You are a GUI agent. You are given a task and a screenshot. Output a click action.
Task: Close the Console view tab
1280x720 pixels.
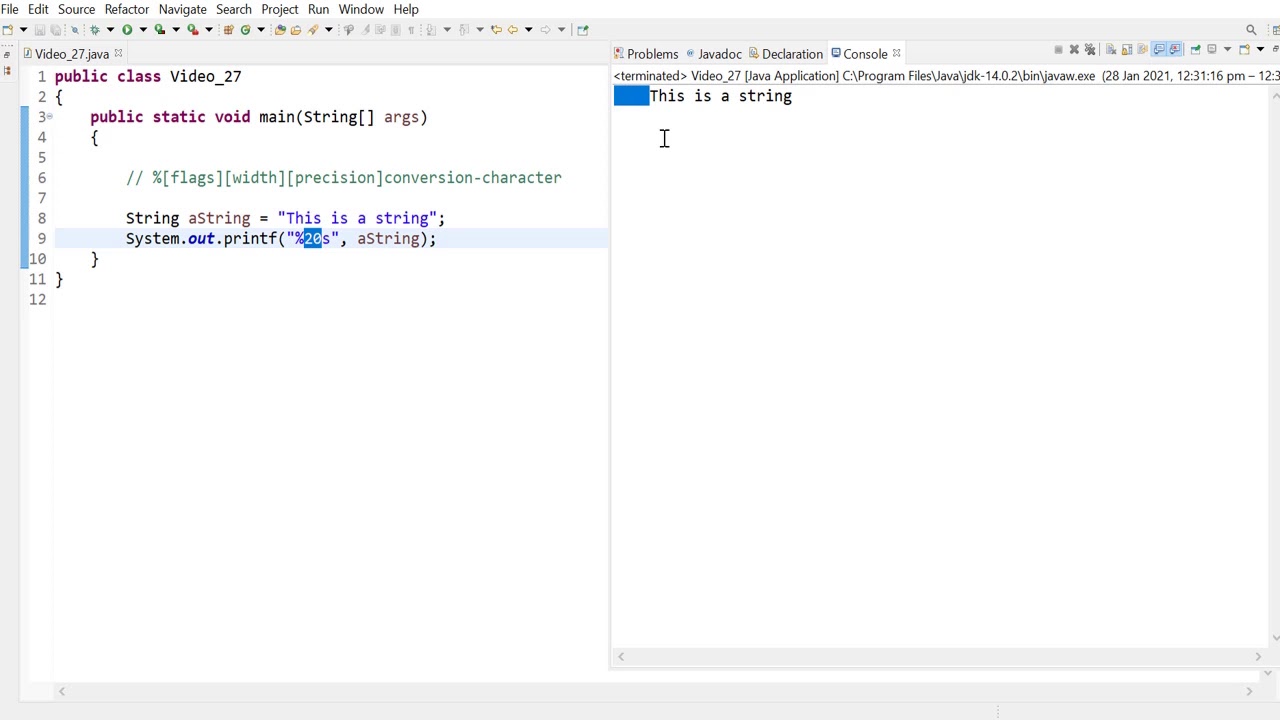897,54
